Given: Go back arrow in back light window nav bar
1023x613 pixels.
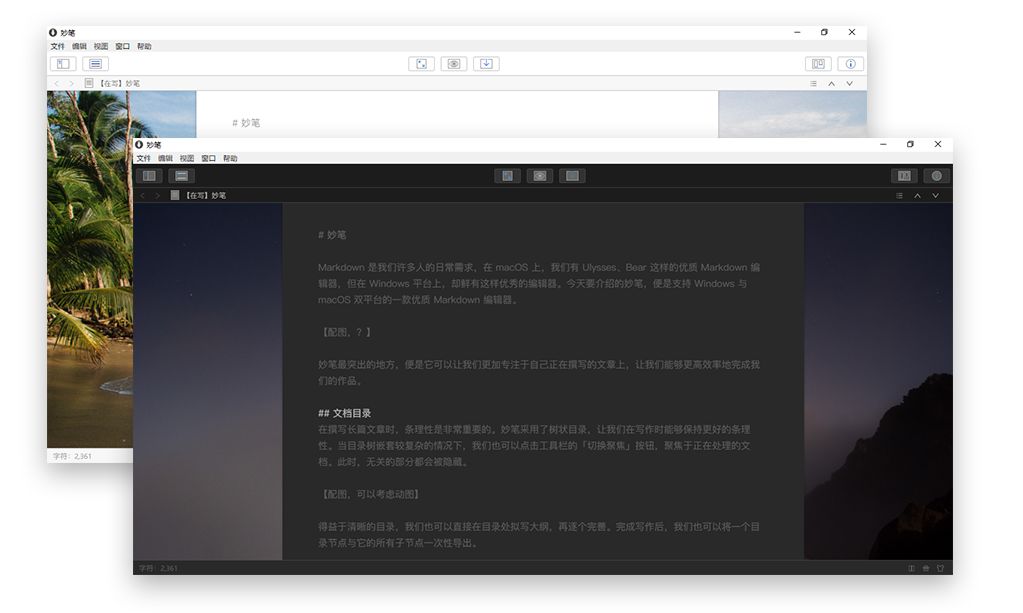Looking at the screenshot, I should tap(56, 83).
